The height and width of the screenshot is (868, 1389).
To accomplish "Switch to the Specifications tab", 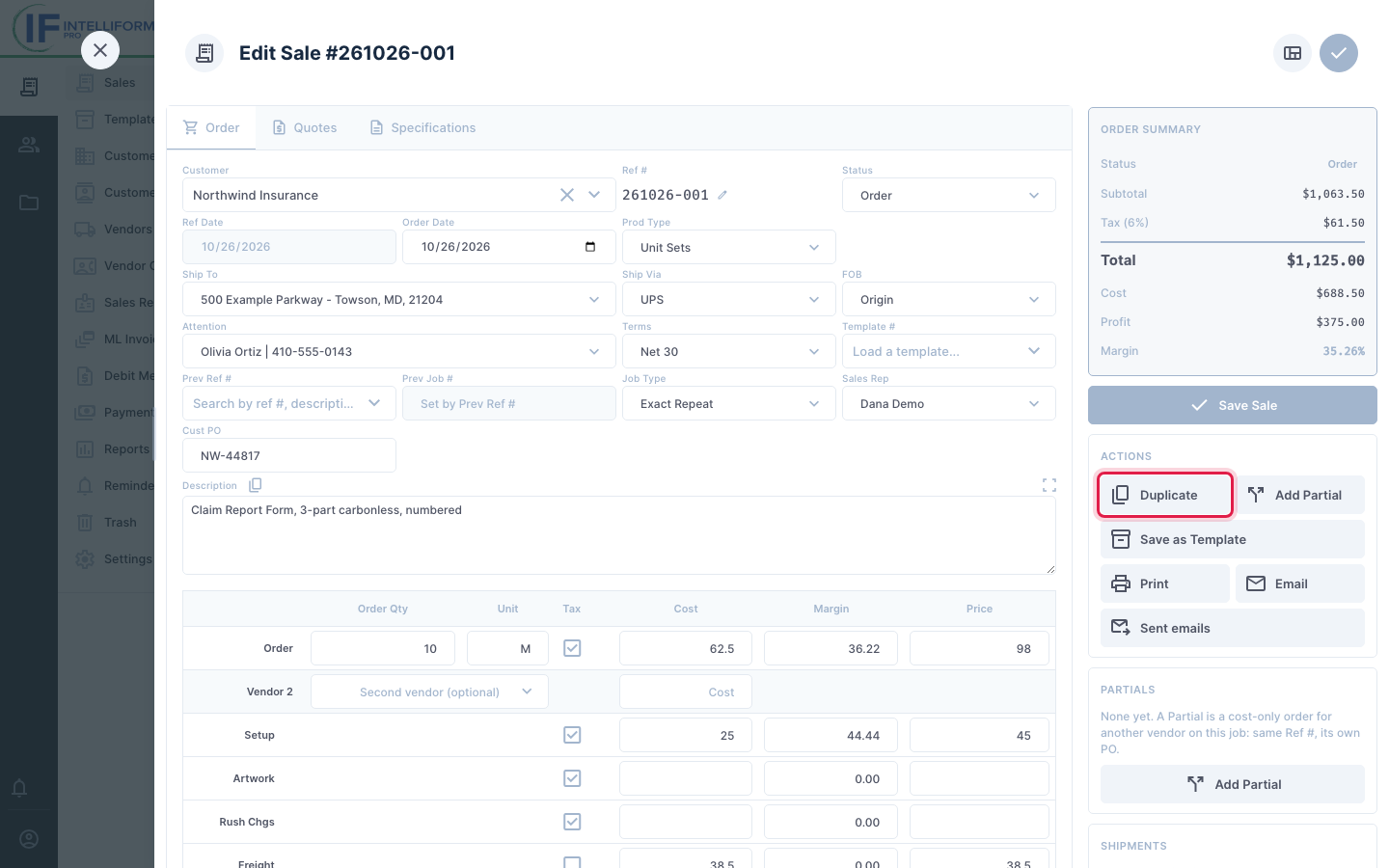I will (x=422, y=127).
